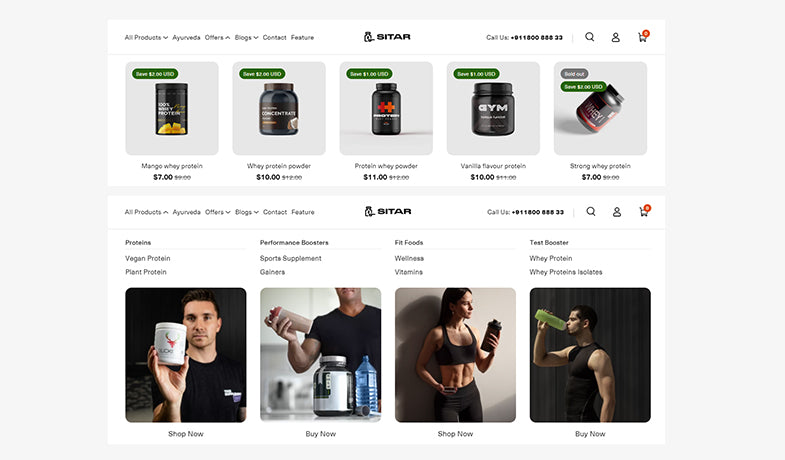Expand All Products dropdown in top header

point(146,38)
